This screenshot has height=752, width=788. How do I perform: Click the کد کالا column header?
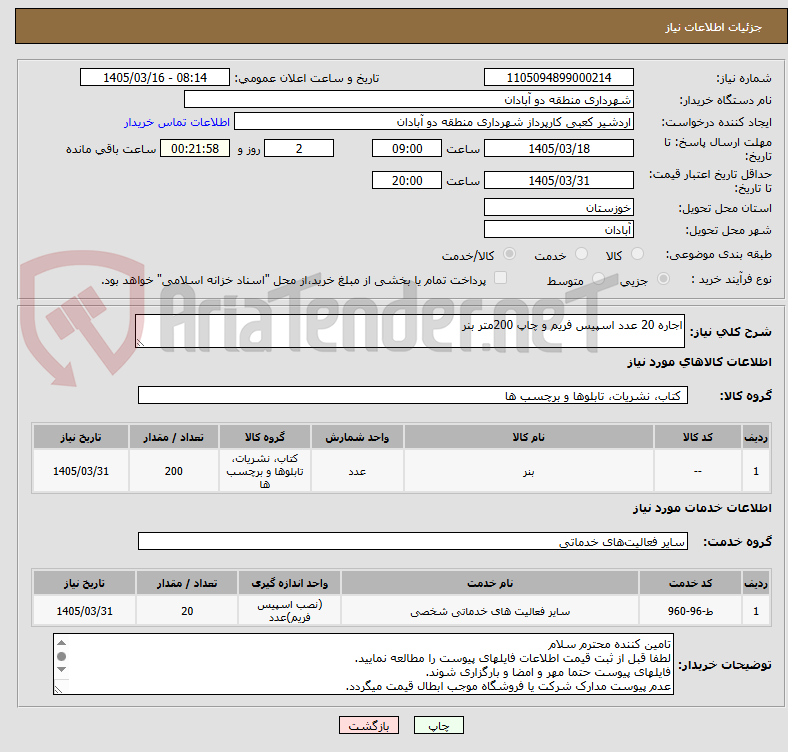tap(698, 437)
